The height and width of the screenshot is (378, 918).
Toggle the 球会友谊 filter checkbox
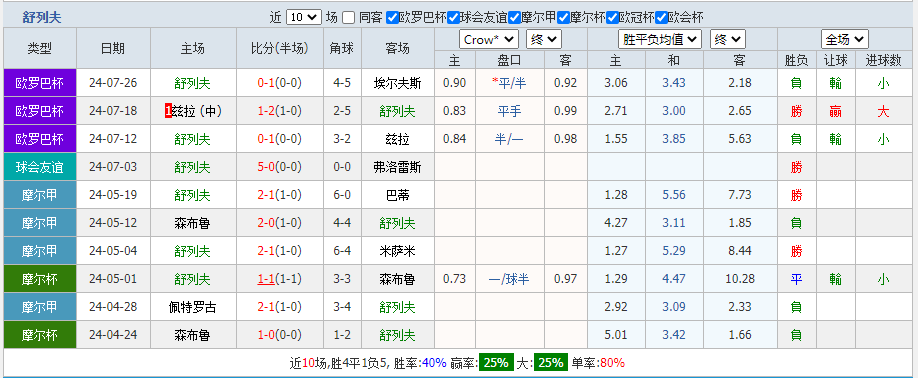point(454,18)
